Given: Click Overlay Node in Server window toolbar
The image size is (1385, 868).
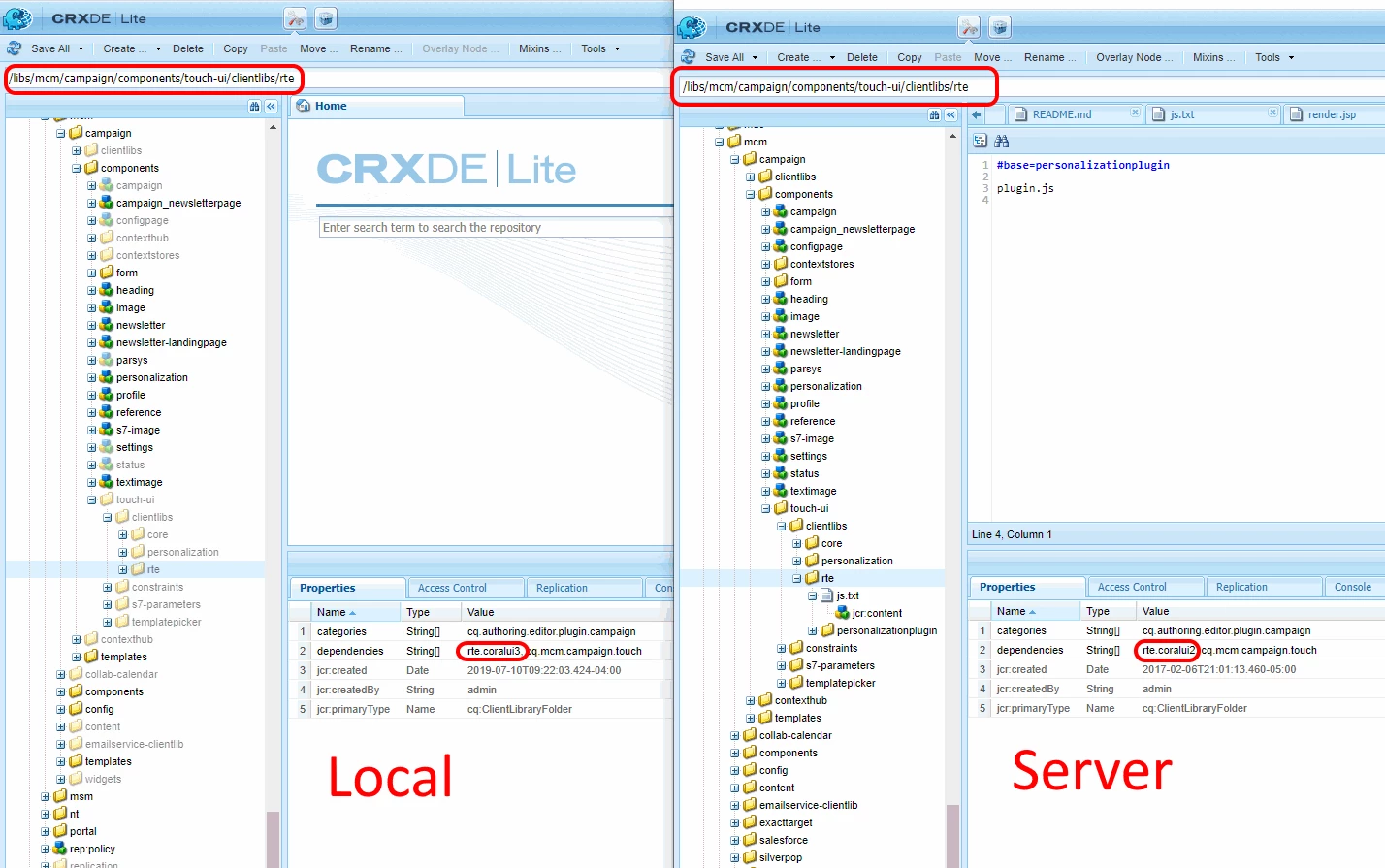Looking at the screenshot, I should pos(1134,57).
